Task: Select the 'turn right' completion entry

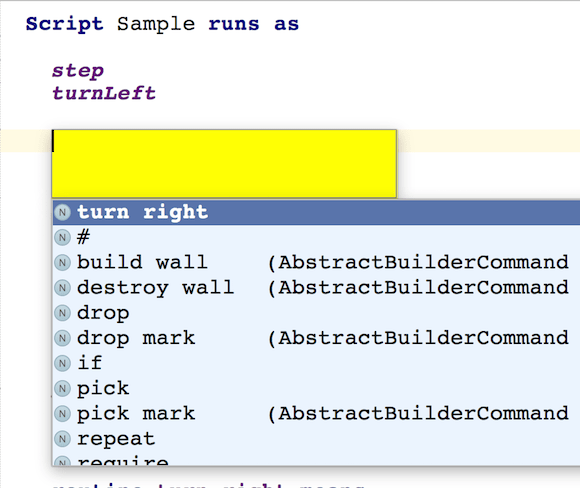Action: point(316,212)
